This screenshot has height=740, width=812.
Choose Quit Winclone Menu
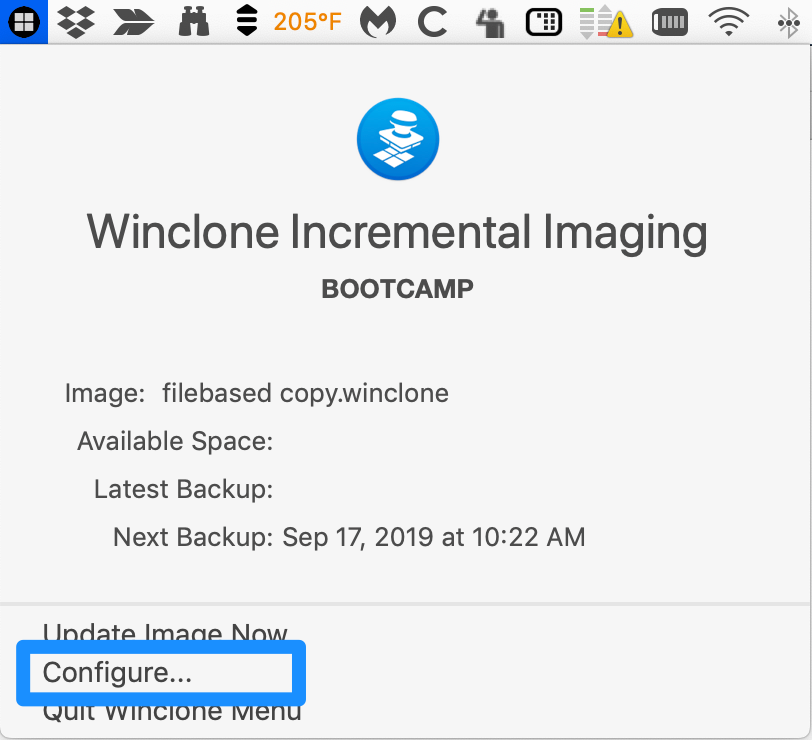tap(172, 712)
